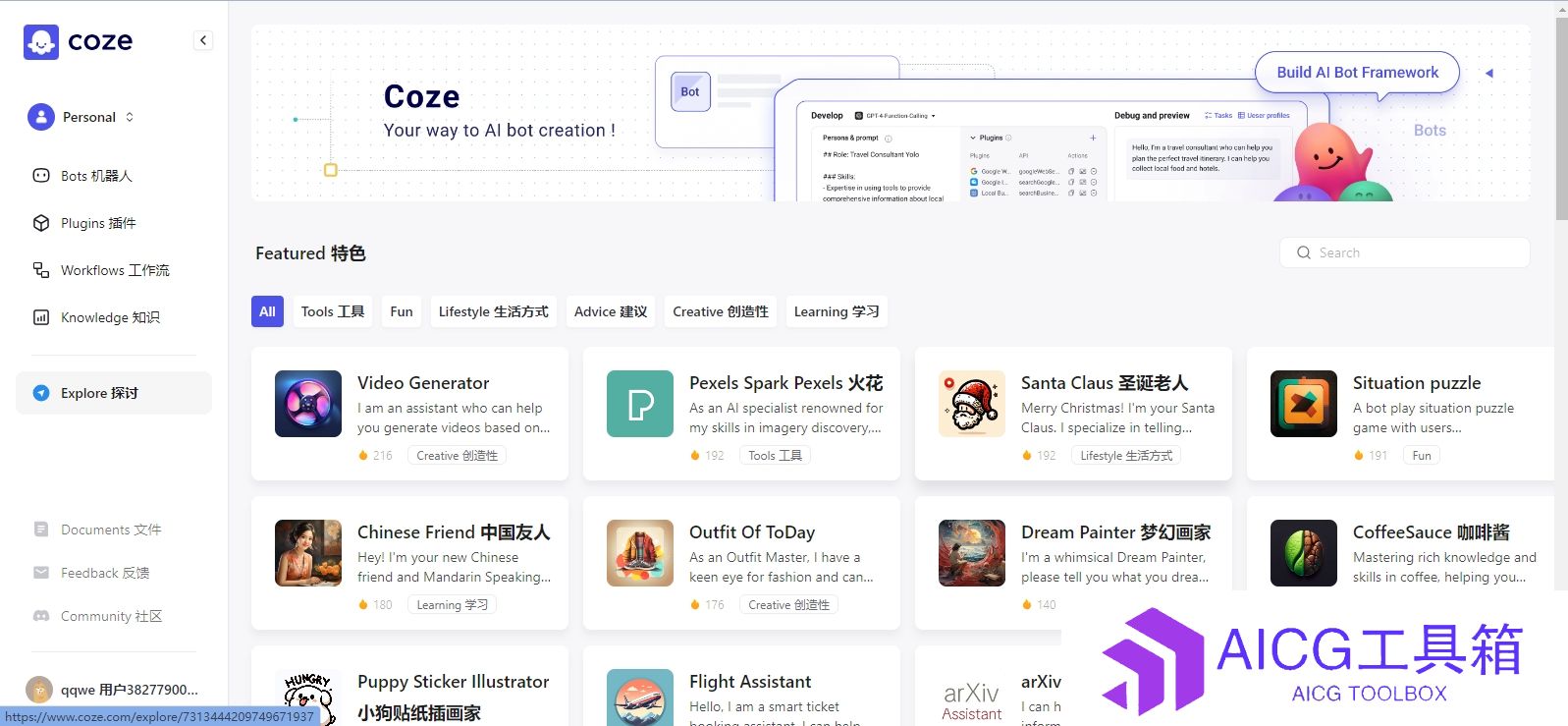The height and width of the screenshot is (726, 1568).
Task: Open Feedback 反馈 link
Action: point(105,573)
